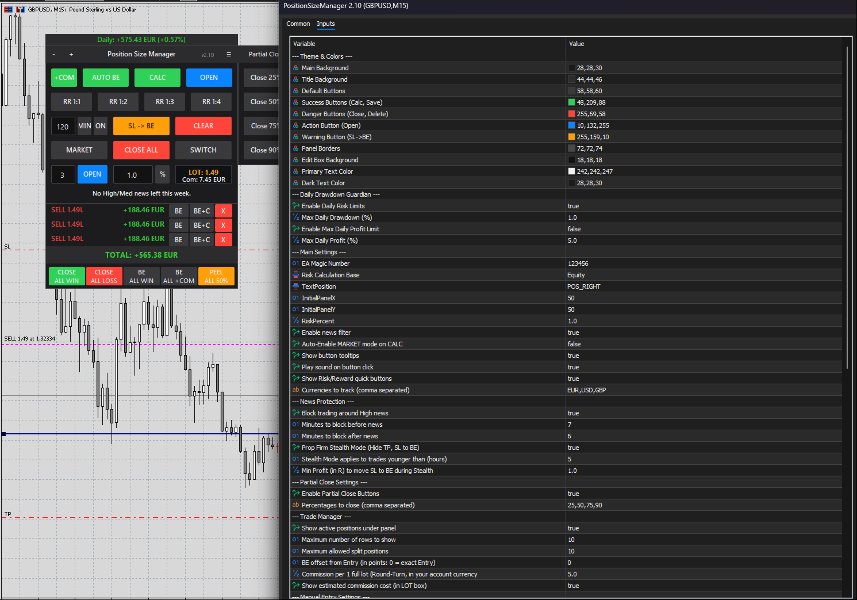The height and width of the screenshot is (600, 857).
Task: Click the CLOSE ALL red button
Action: pos(141,150)
